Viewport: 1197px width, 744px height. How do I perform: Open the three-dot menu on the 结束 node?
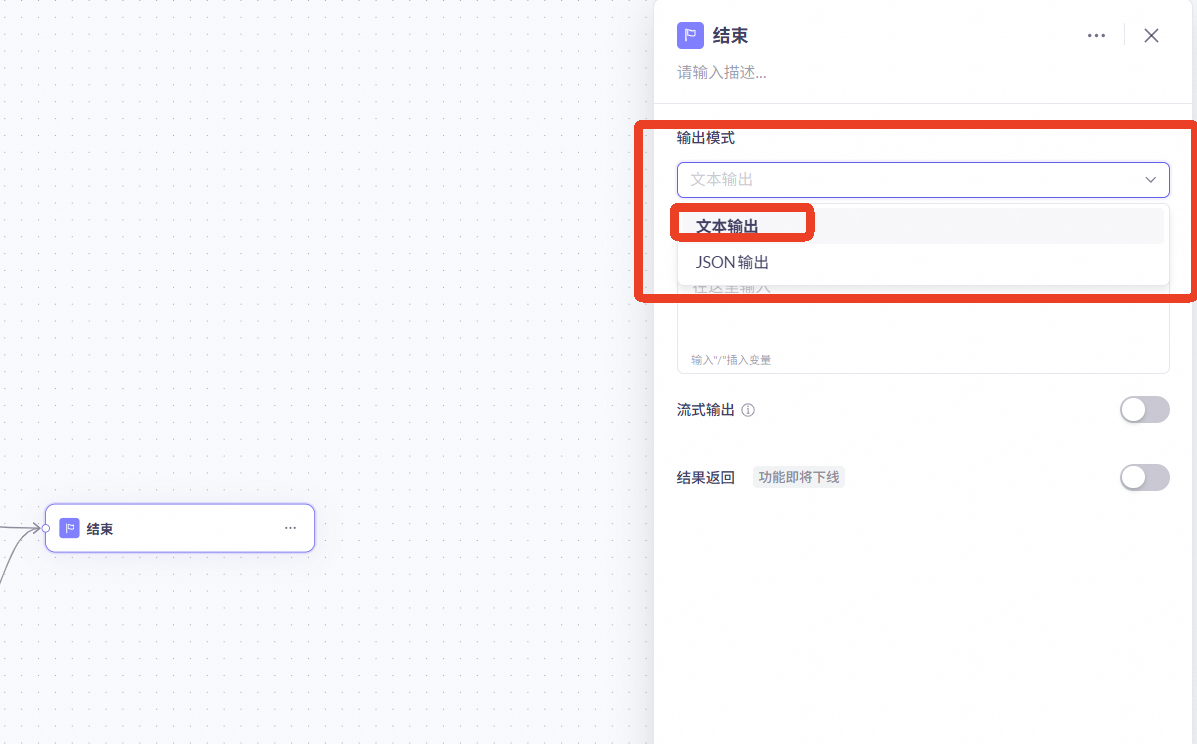pos(290,528)
